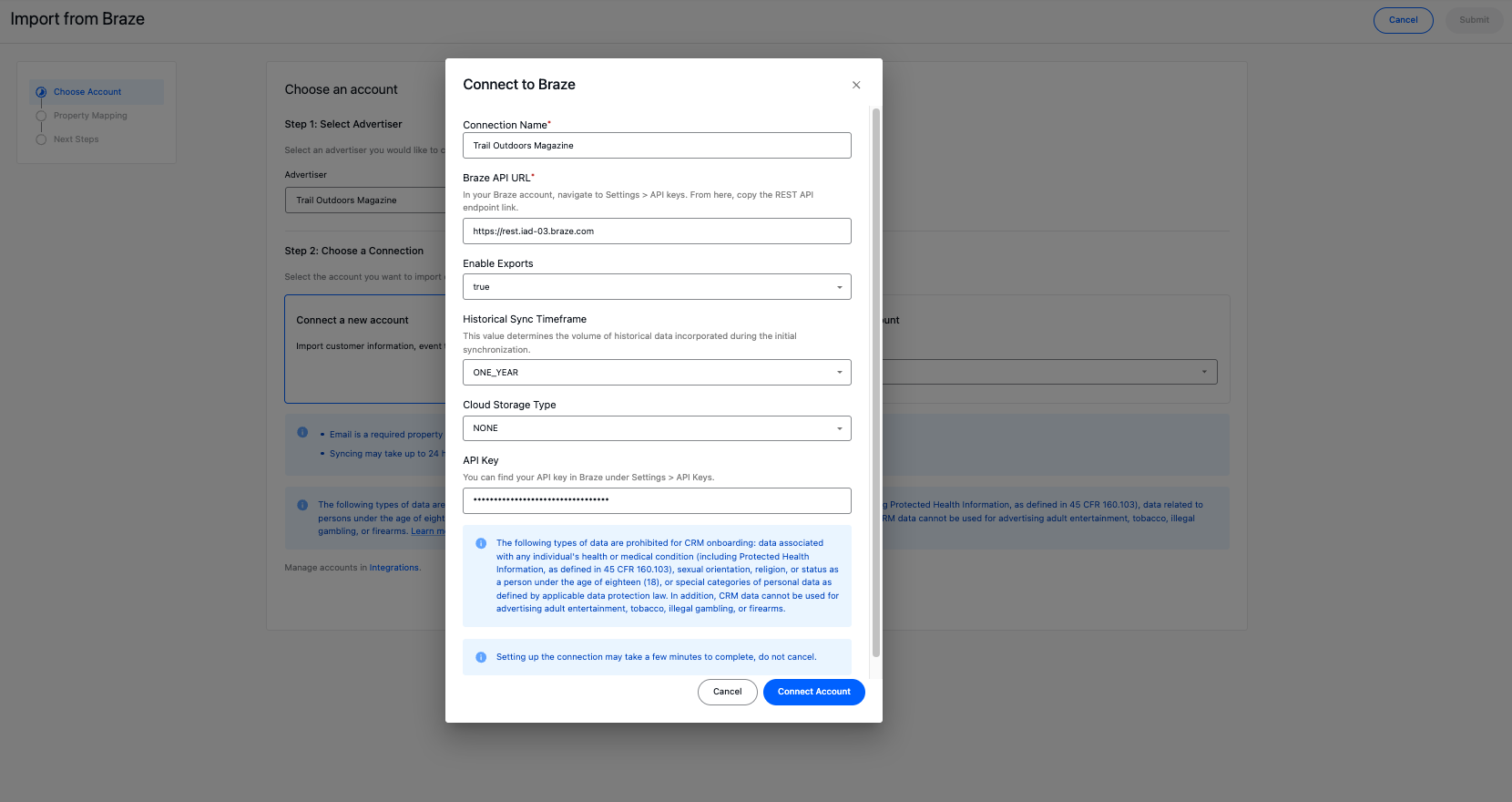This screenshot has height=802, width=1512.
Task: Close the Connect to Braze dialog
Action: (x=856, y=85)
